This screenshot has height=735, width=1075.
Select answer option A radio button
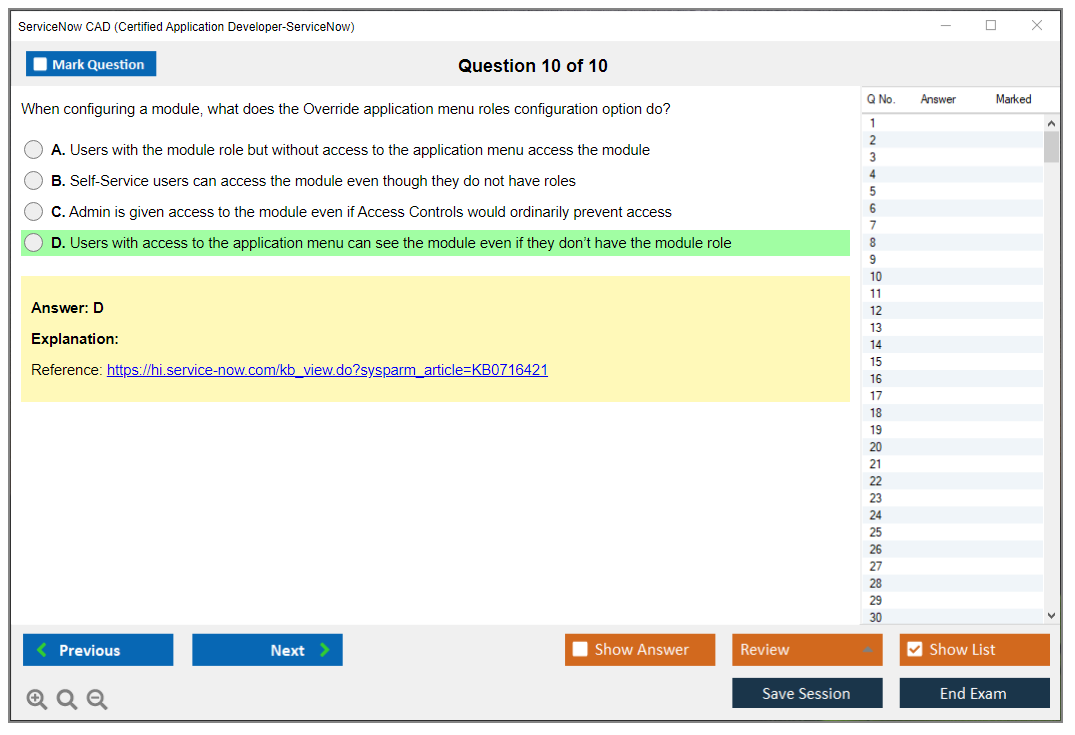pos(34,150)
